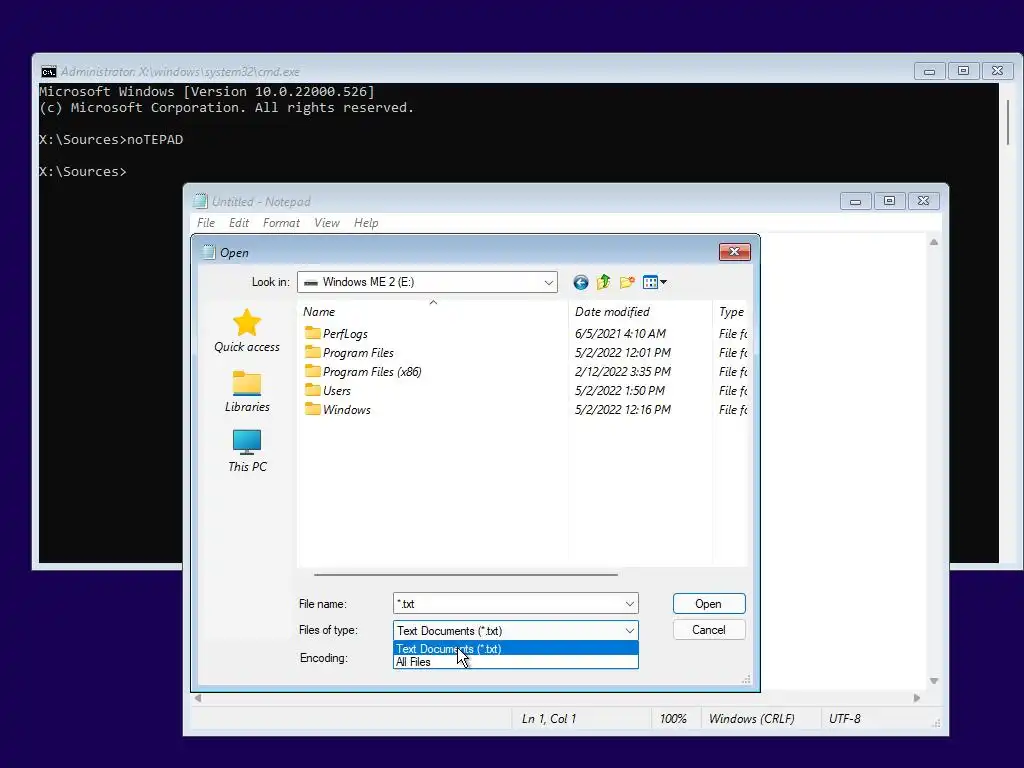
Task: Click Notepad horizontal scrollbar right arrow
Action: (x=917, y=698)
